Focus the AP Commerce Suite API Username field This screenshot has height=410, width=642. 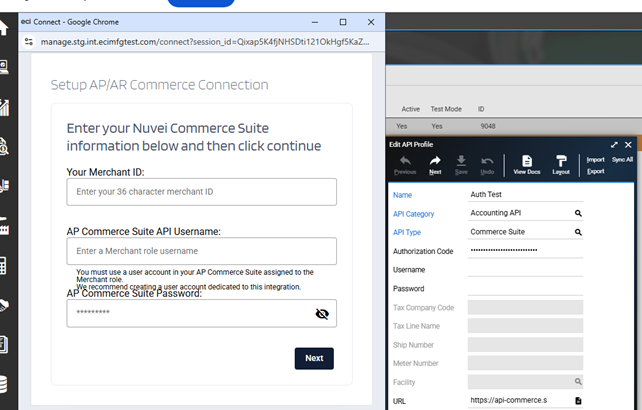pyautogui.click(x=201, y=251)
